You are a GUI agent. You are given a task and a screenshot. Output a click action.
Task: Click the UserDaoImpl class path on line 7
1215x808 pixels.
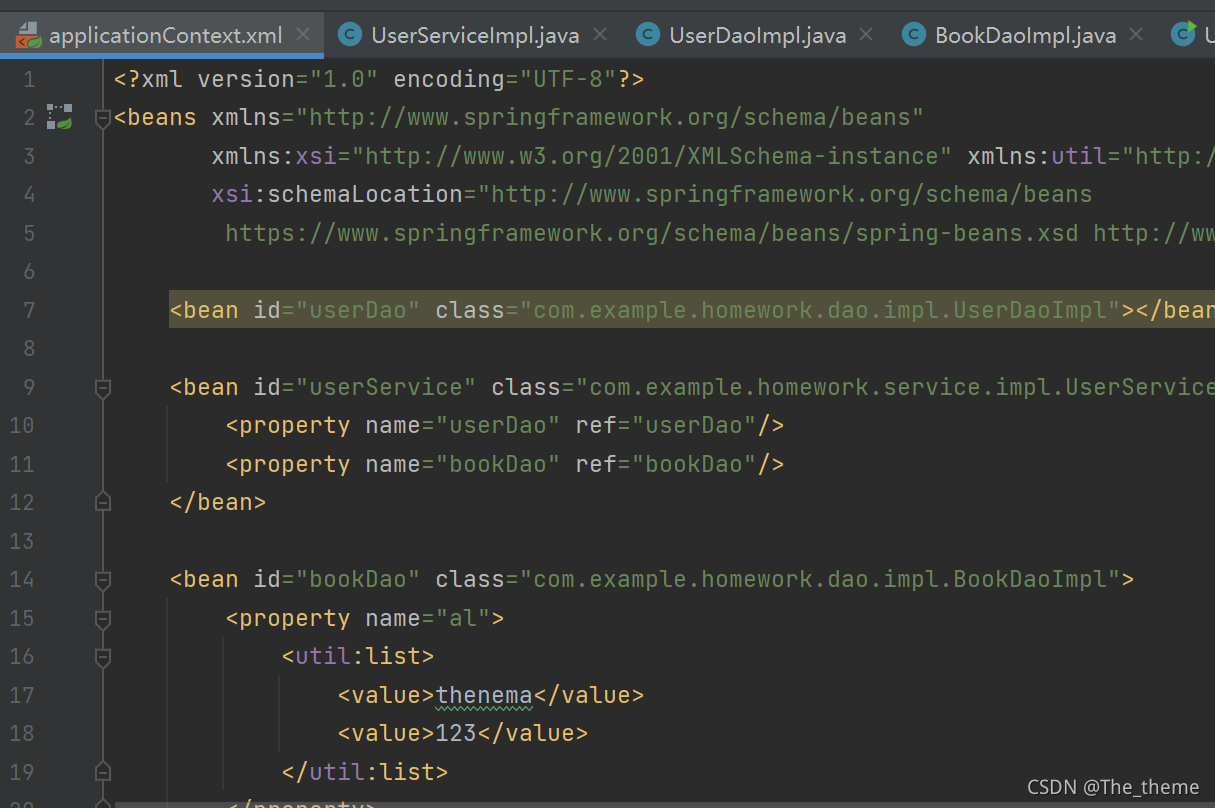(x=825, y=310)
